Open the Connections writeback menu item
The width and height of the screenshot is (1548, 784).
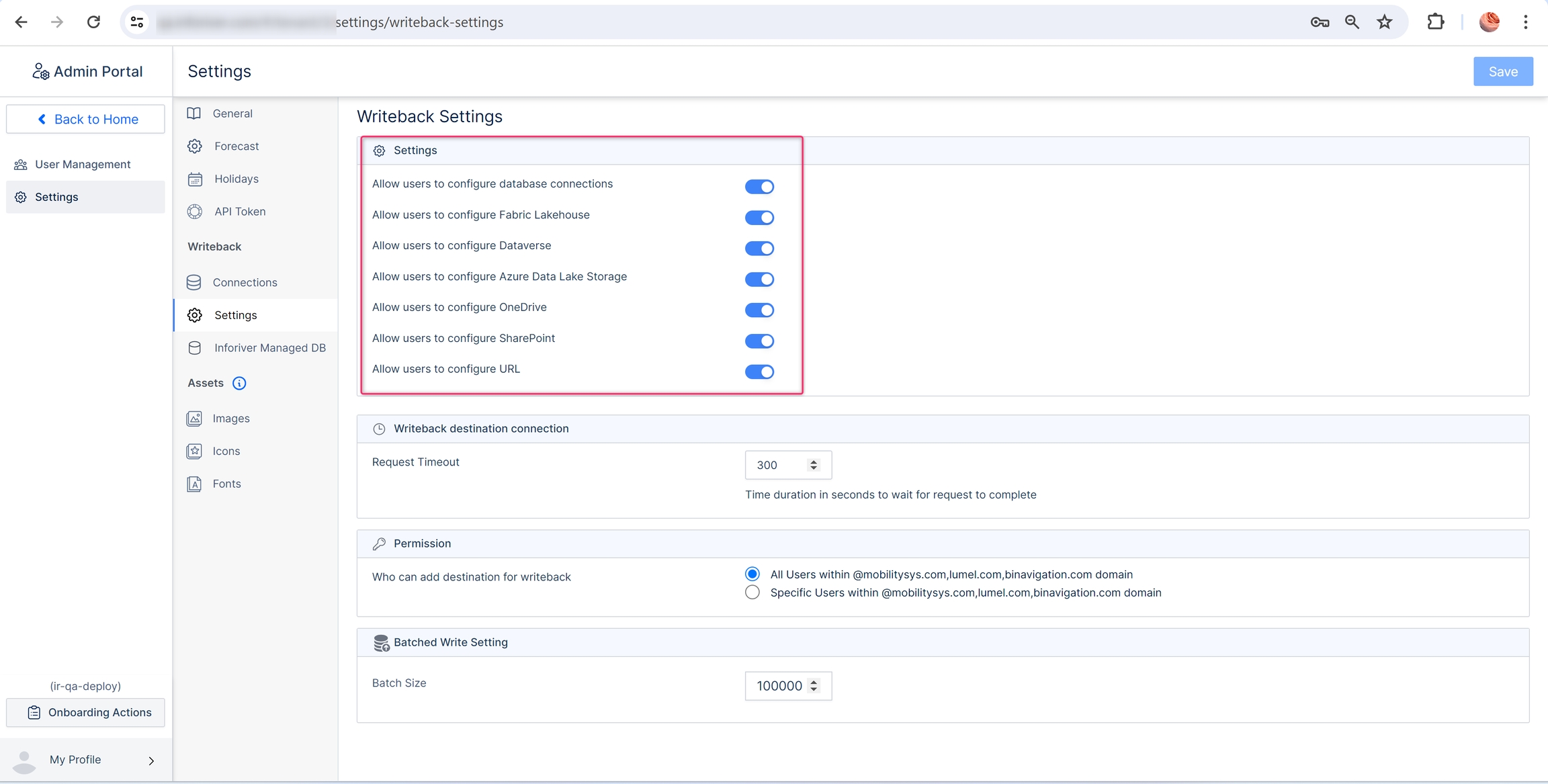click(x=245, y=283)
